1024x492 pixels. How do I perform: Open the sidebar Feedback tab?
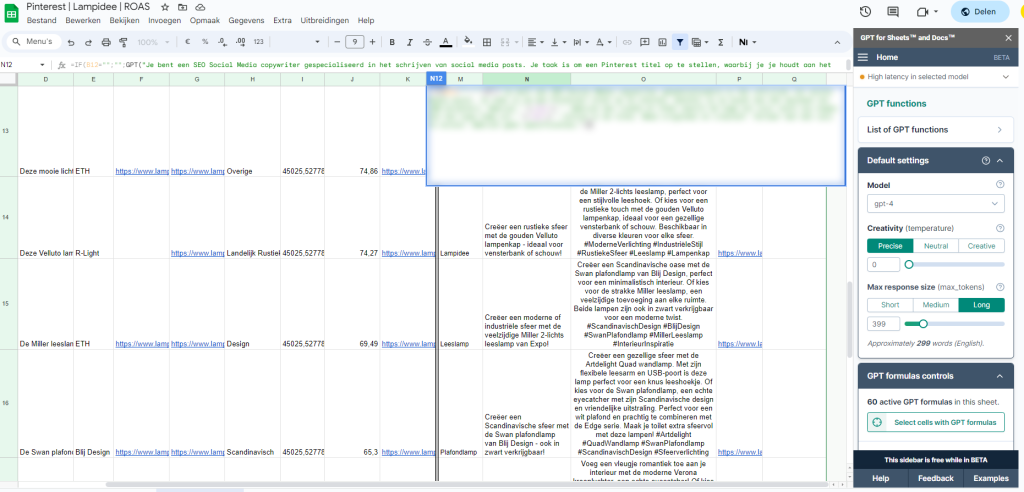coord(935,478)
